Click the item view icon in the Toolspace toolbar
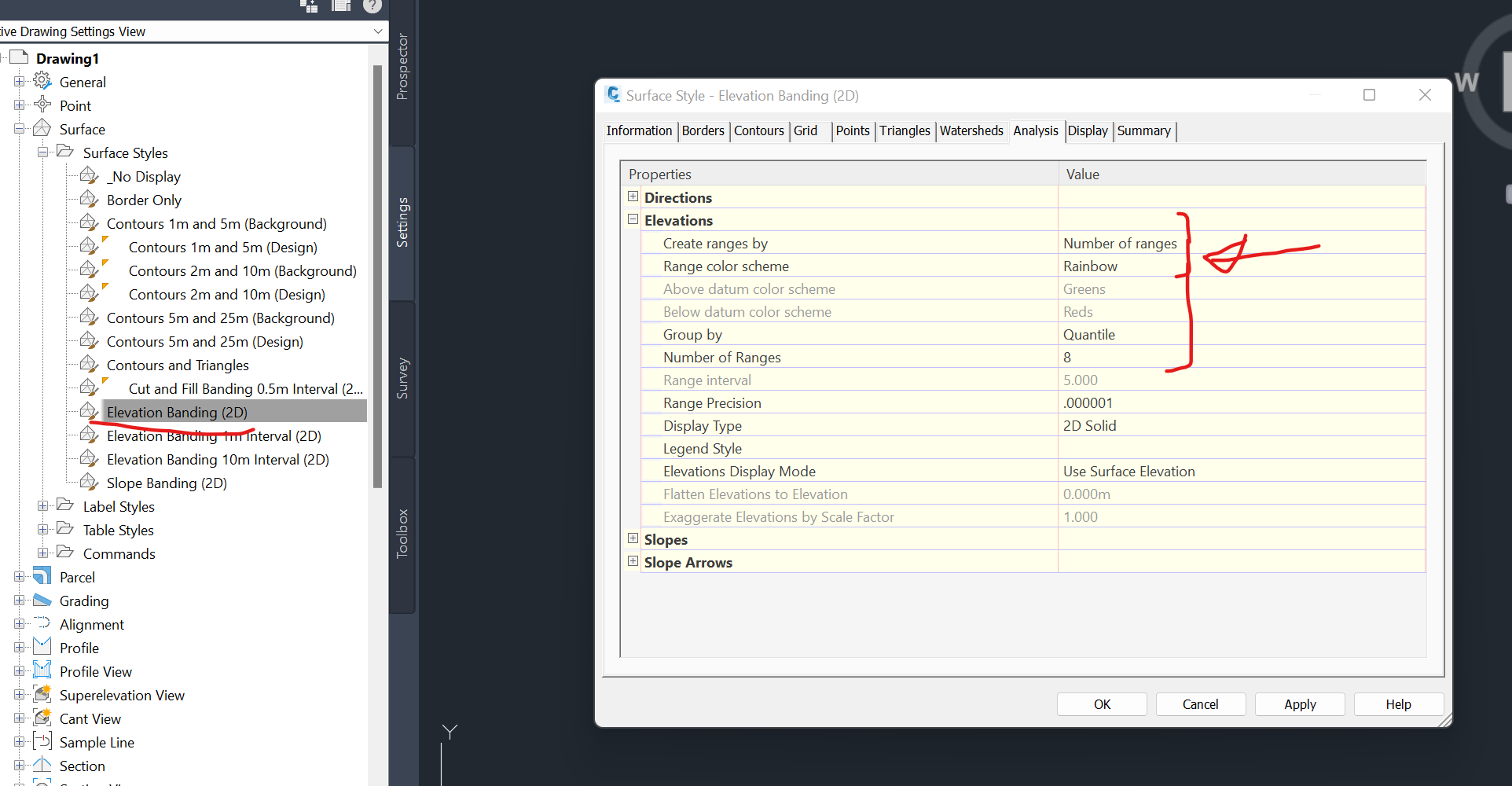 [x=341, y=6]
